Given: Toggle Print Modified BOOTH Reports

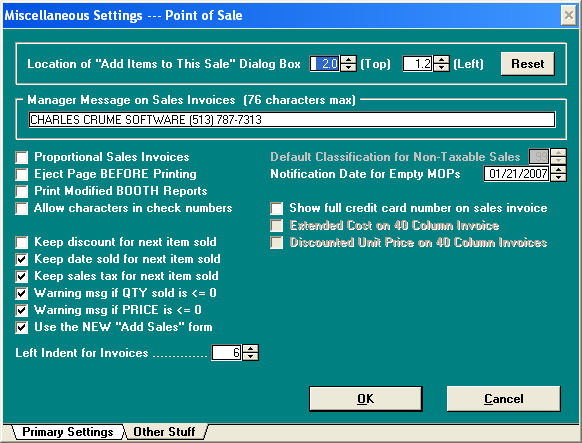Looking at the screenshot, I should (22, 191).
